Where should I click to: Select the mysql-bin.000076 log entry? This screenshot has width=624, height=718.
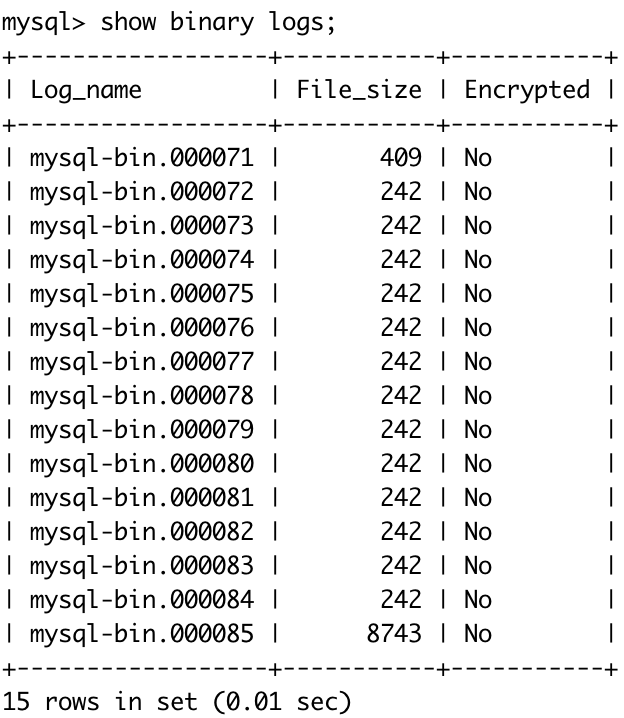click(141, 328)
